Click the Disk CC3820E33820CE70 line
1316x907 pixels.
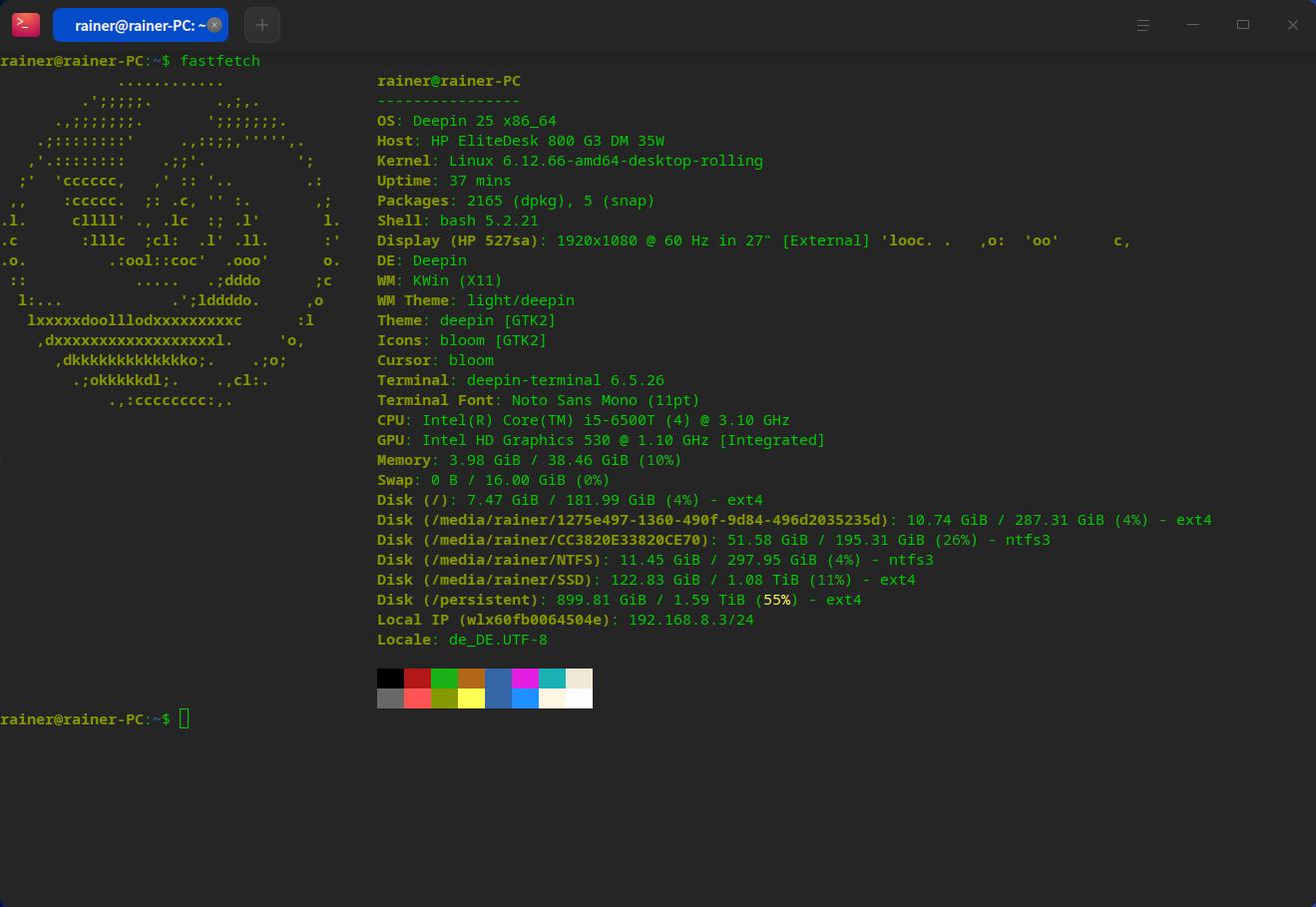pyautogui.click(x=713, y=540)
